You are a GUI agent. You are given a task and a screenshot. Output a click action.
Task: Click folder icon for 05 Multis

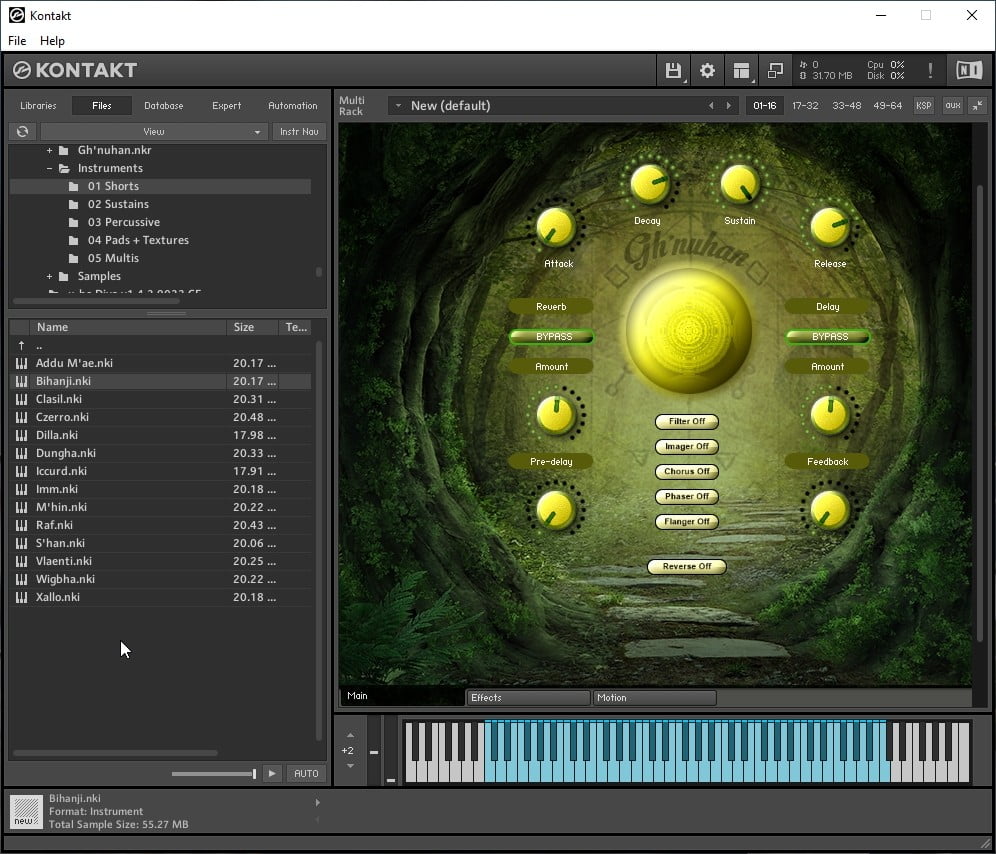[74, 259]
